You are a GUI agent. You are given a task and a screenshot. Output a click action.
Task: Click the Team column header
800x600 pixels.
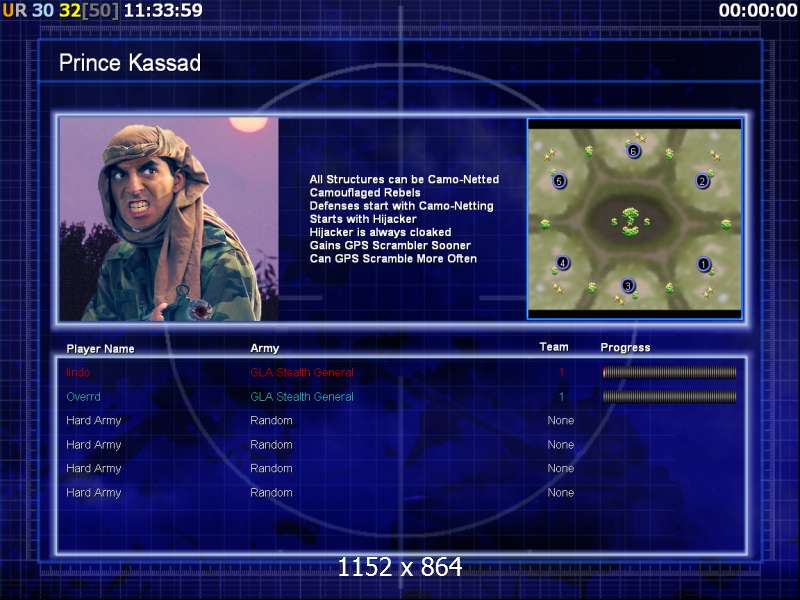554,347
